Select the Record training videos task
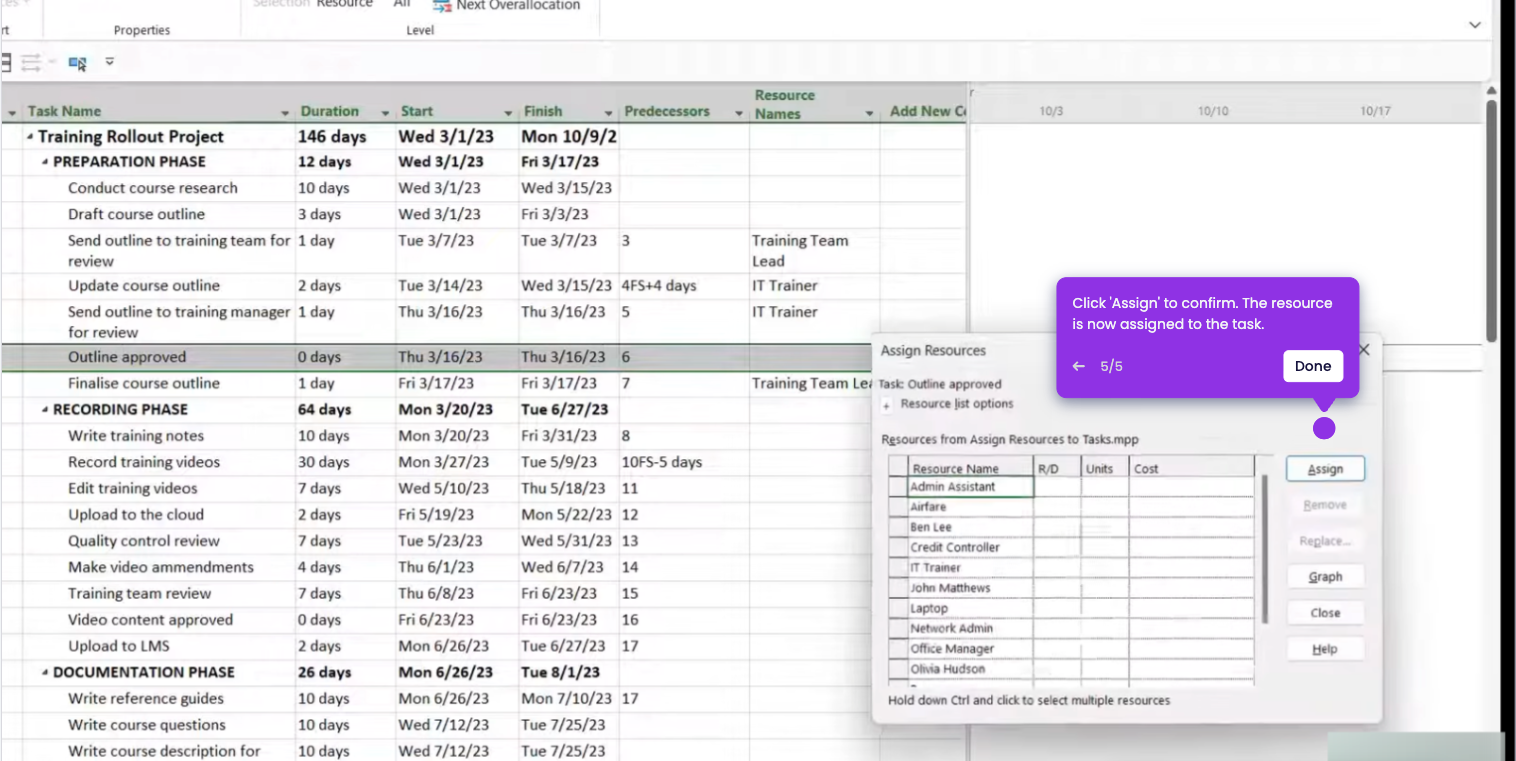 [144, 462]
